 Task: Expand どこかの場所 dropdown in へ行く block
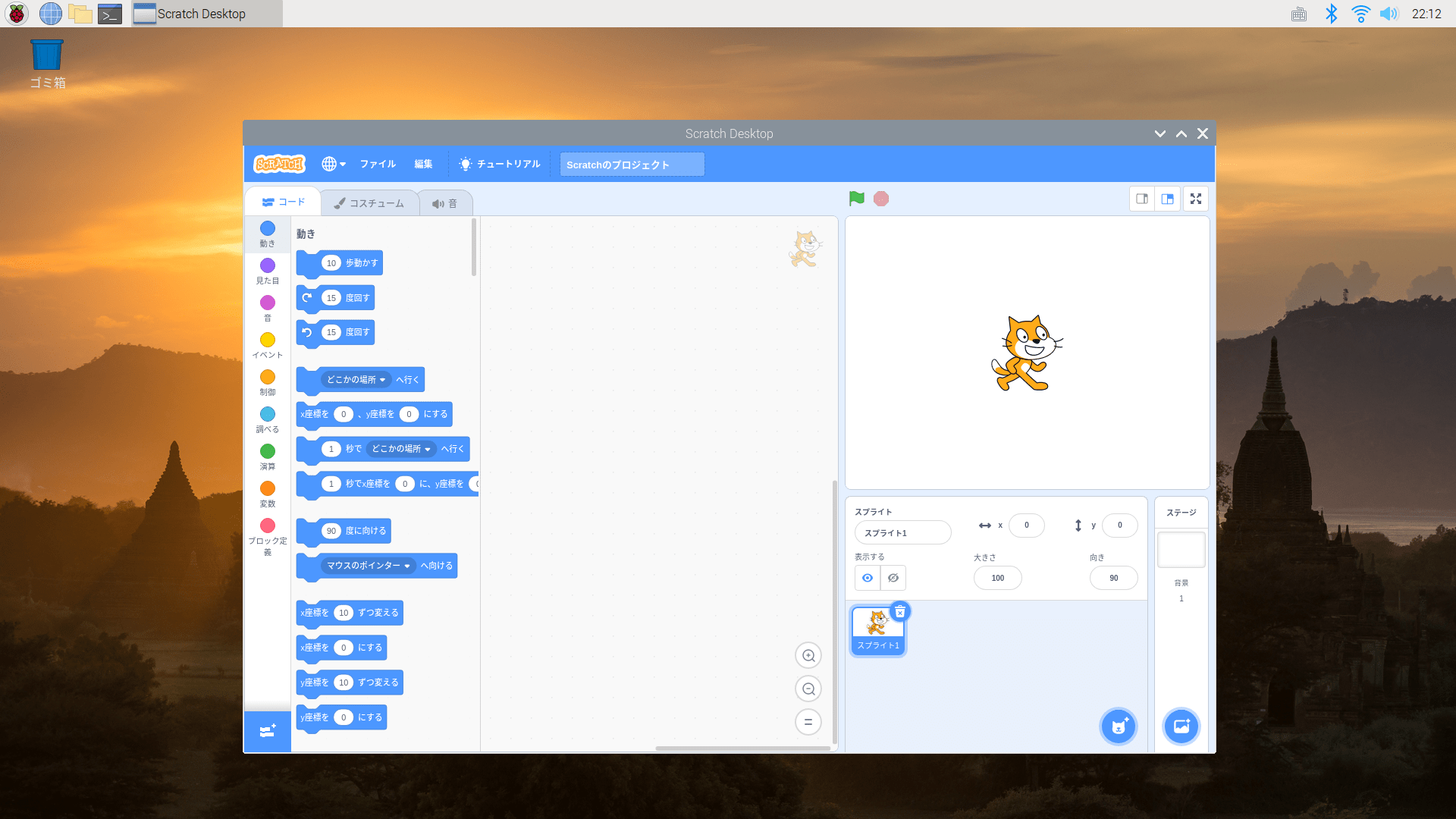356,380
